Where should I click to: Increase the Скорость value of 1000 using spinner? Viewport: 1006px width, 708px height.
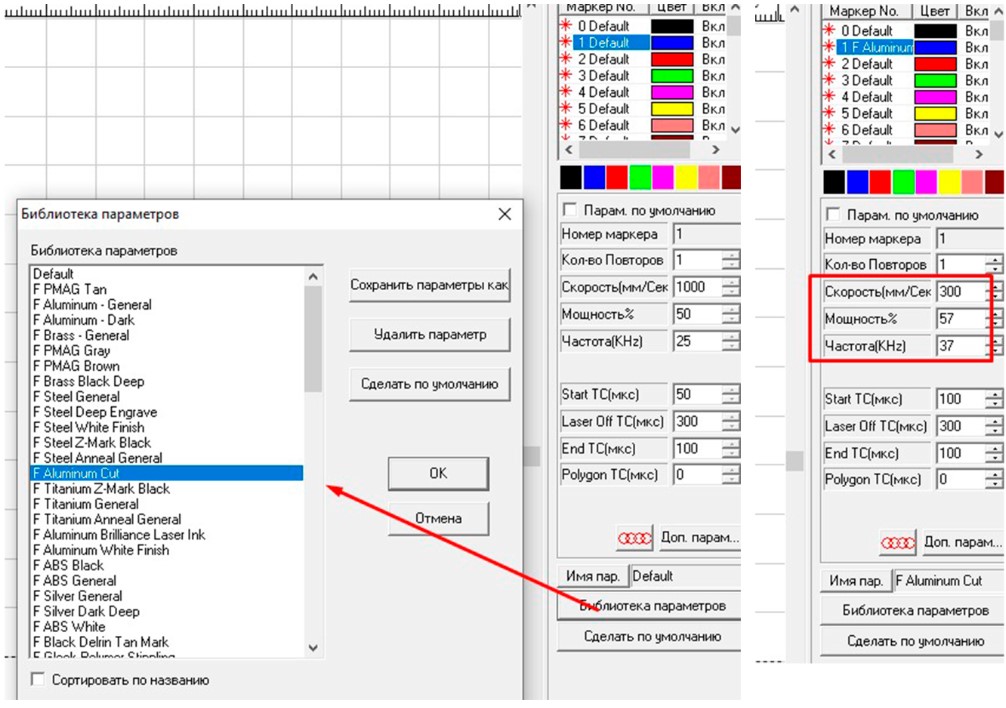pos(731,282)
